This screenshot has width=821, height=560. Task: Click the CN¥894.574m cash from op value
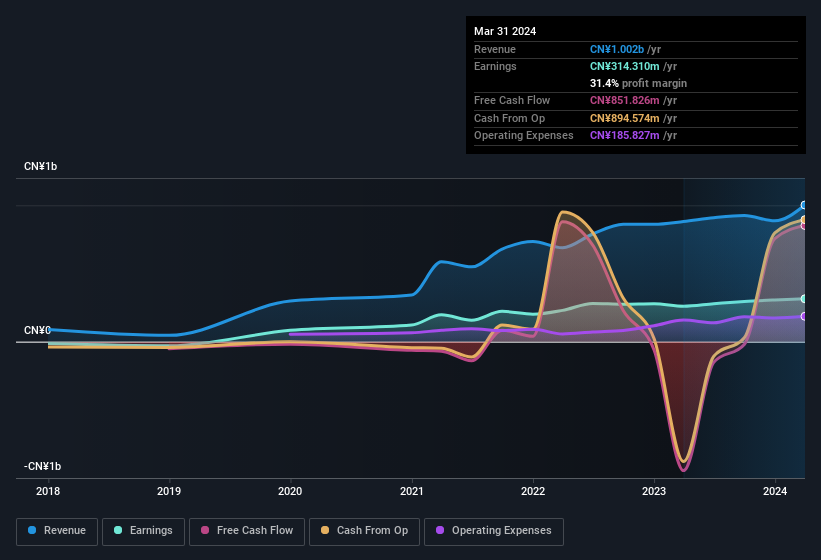click(625, 118)
